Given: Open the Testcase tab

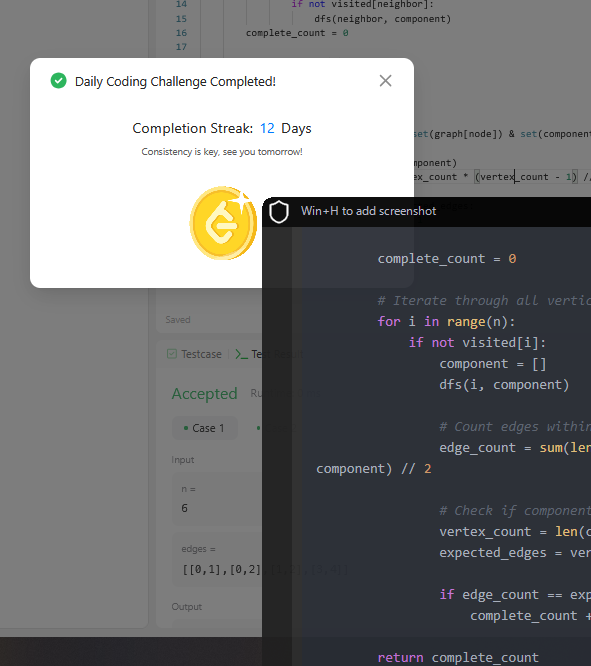Looking at the screenshot, I should click(195, 354).
